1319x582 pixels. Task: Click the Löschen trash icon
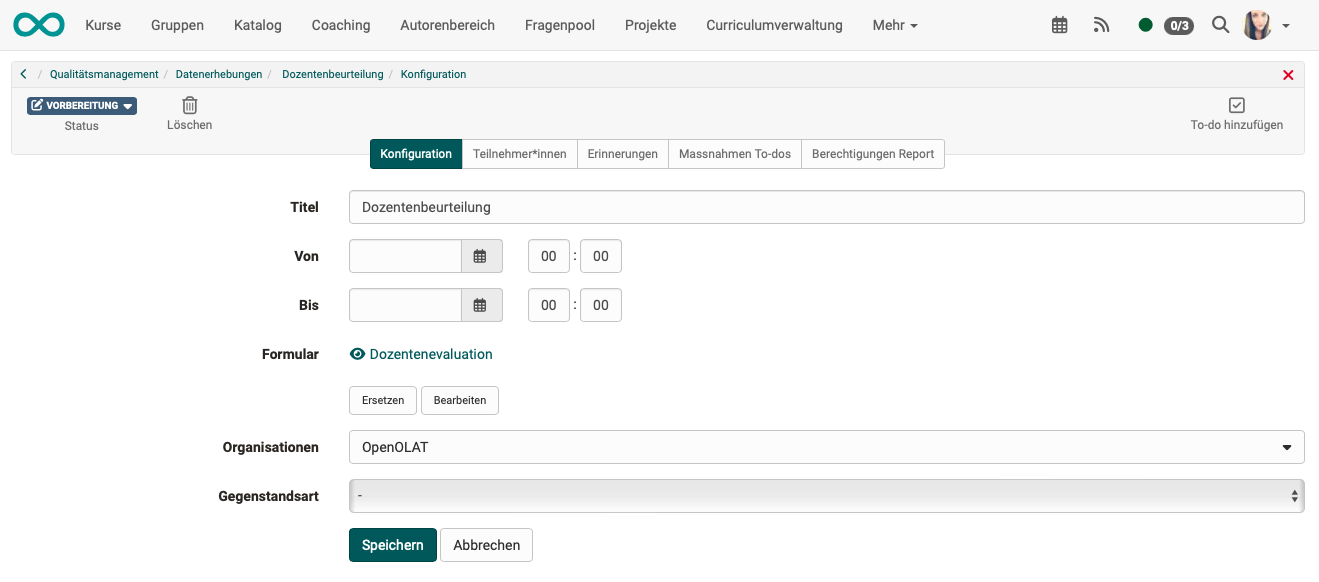point(189,104)
